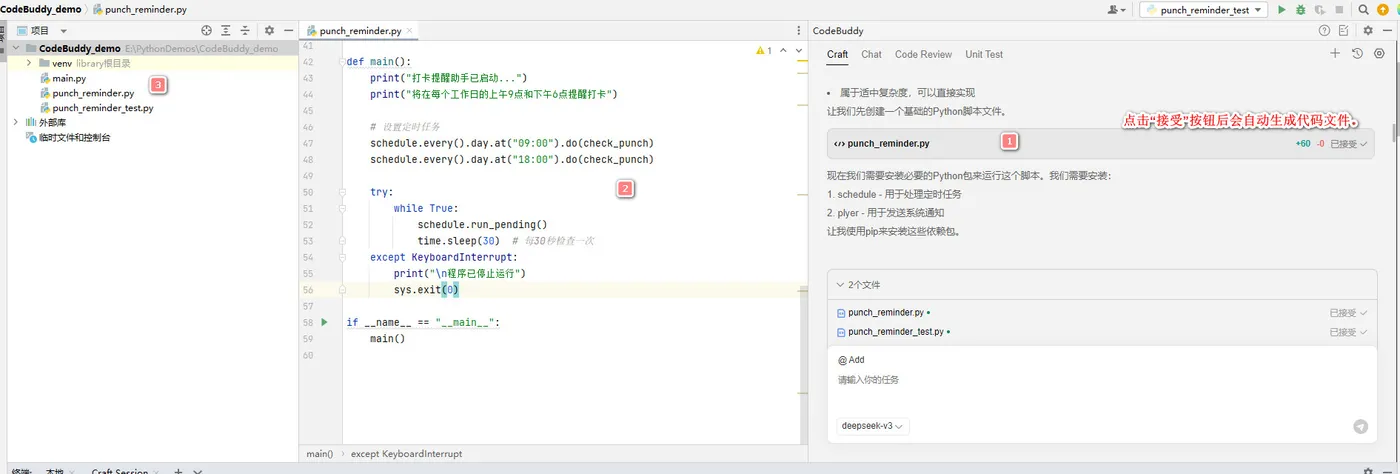Expand all items in the project tree

[226, 31]
